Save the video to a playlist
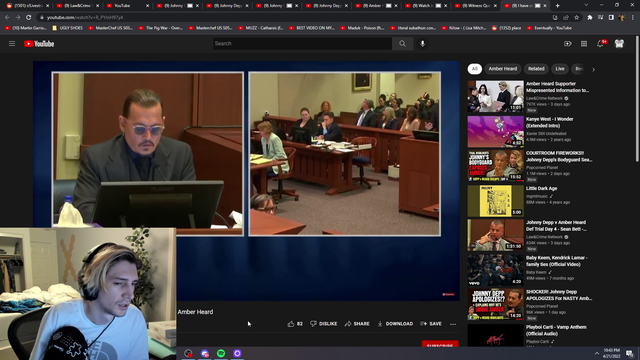Viewport: 640px width, 360px height. 431,324
